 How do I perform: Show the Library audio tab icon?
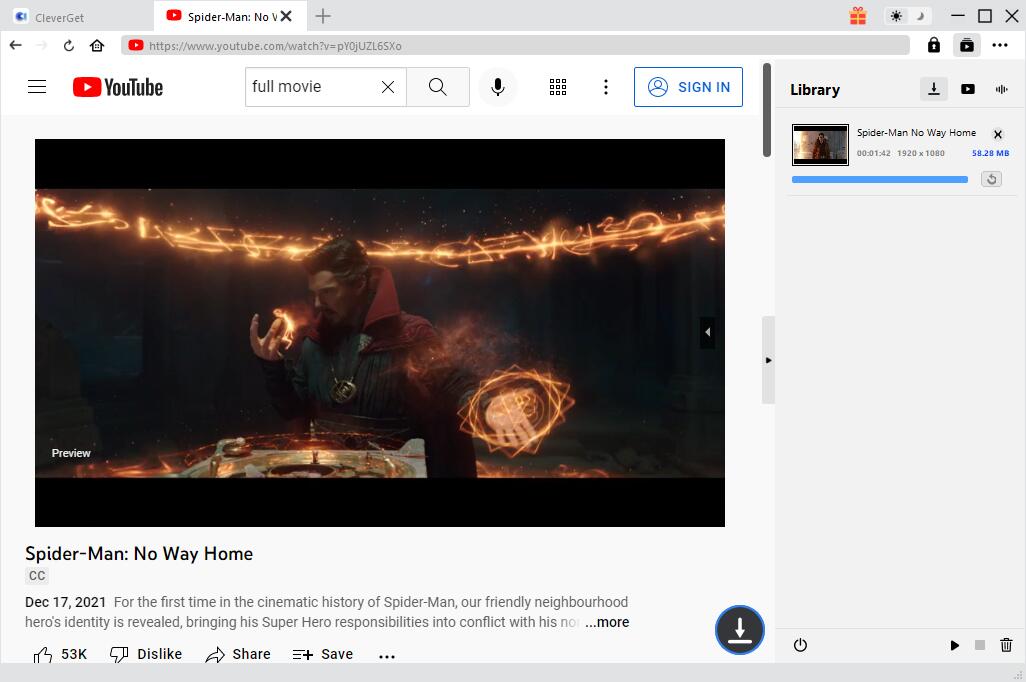tap(1001, 89)
